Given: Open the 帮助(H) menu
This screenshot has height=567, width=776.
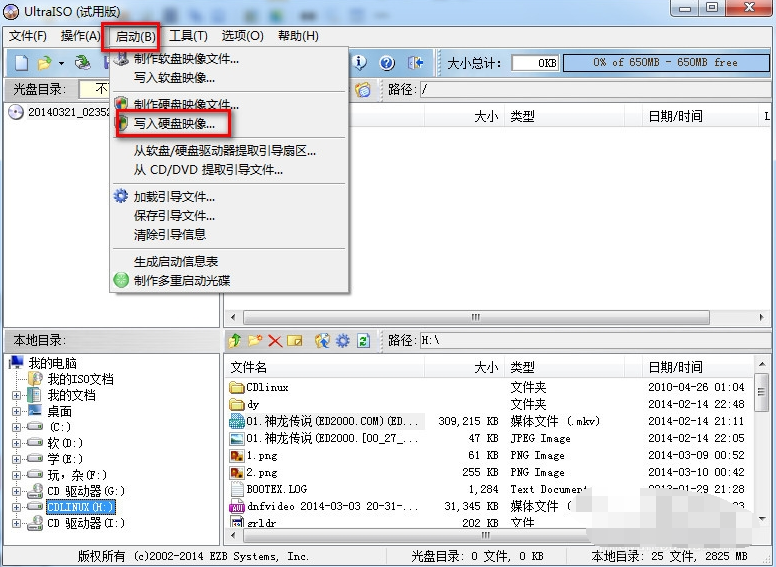Looking at the screenshot, I should pos(298,36).
